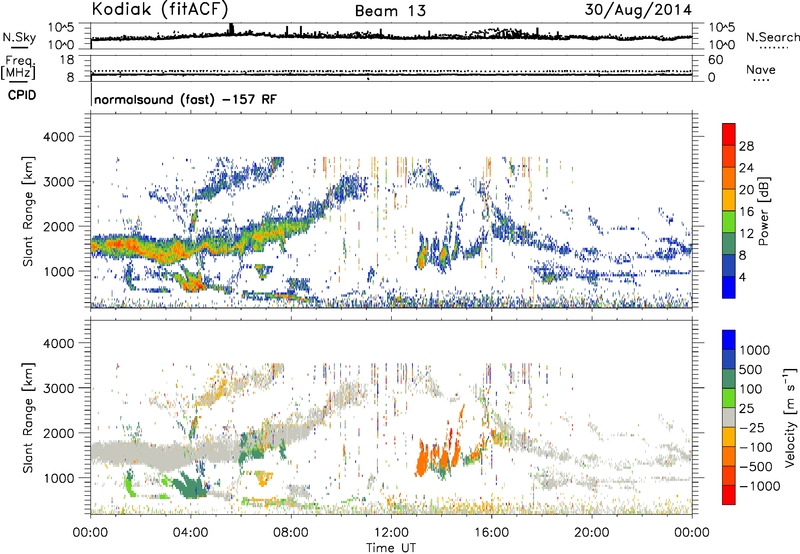
Task: Click the 'Beam 13' label
Action: 390,11
